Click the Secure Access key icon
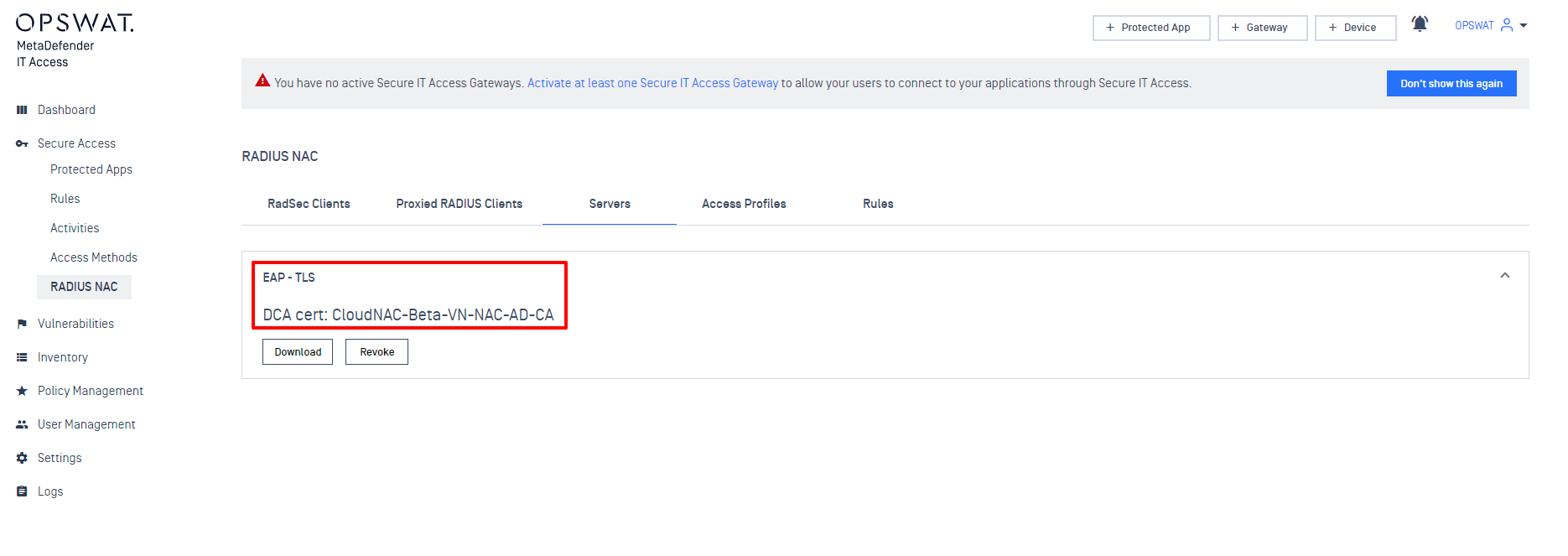 point(22,143)
